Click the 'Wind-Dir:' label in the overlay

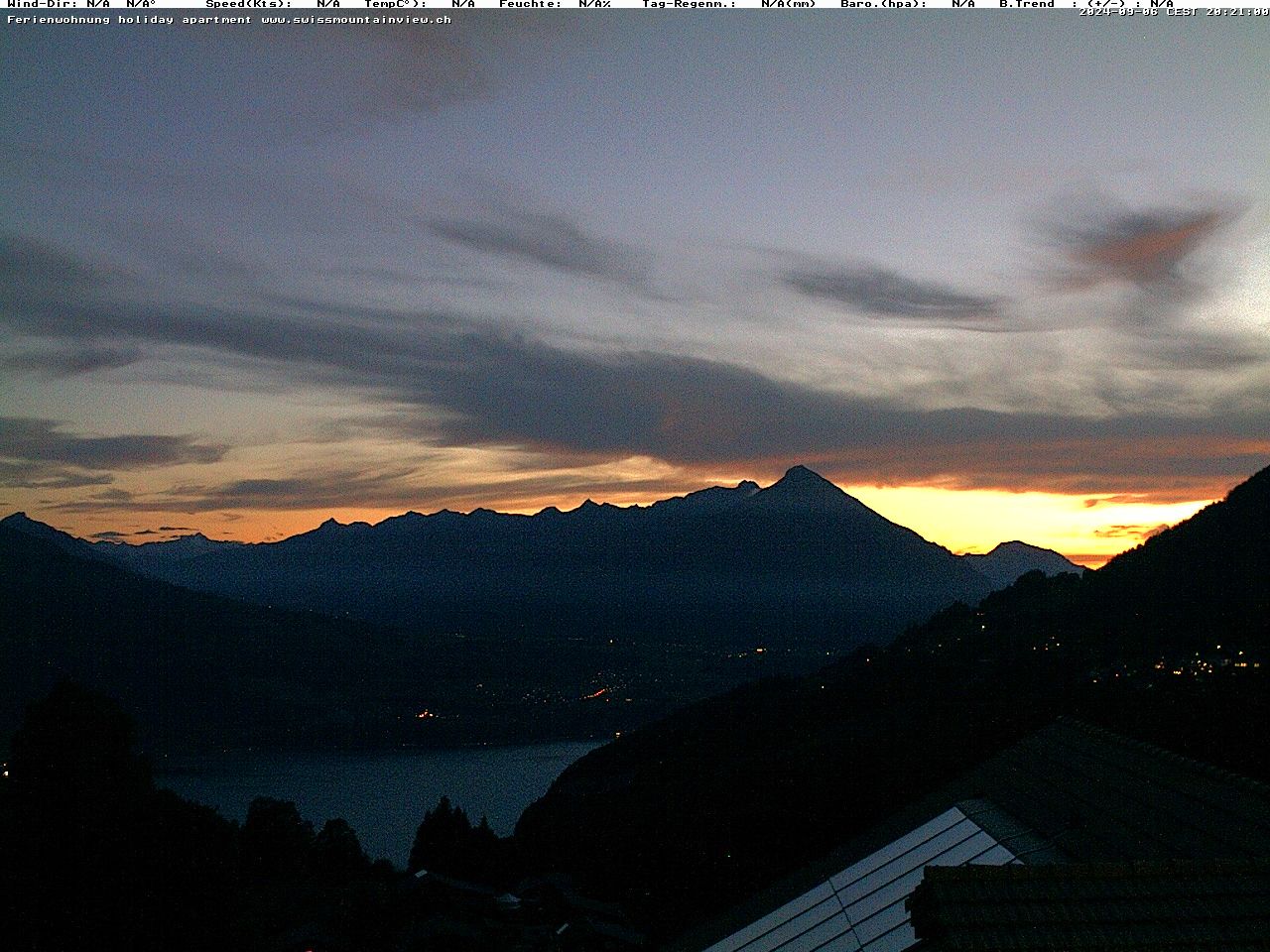pos(43,4)
